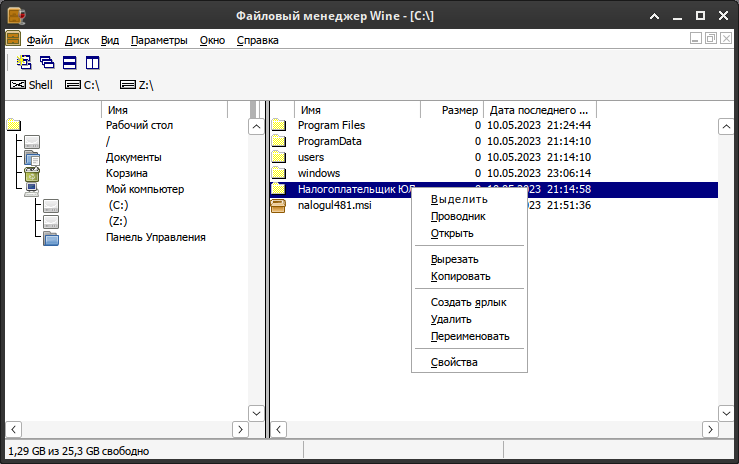Screen dimensions: 739x464
Task: Click left pane scroll up arrow
Action: pyautogui.click(x=256, y=127)
